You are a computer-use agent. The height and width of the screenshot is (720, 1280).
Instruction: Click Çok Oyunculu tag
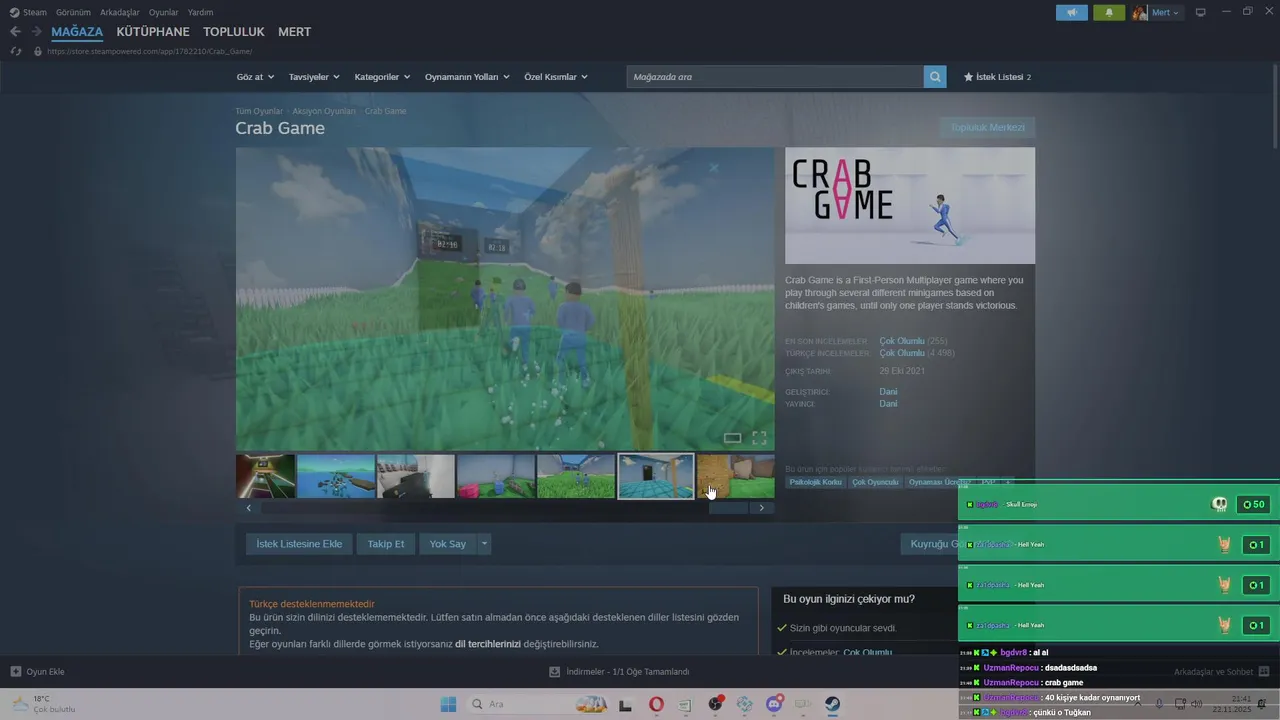coord(875,482)
